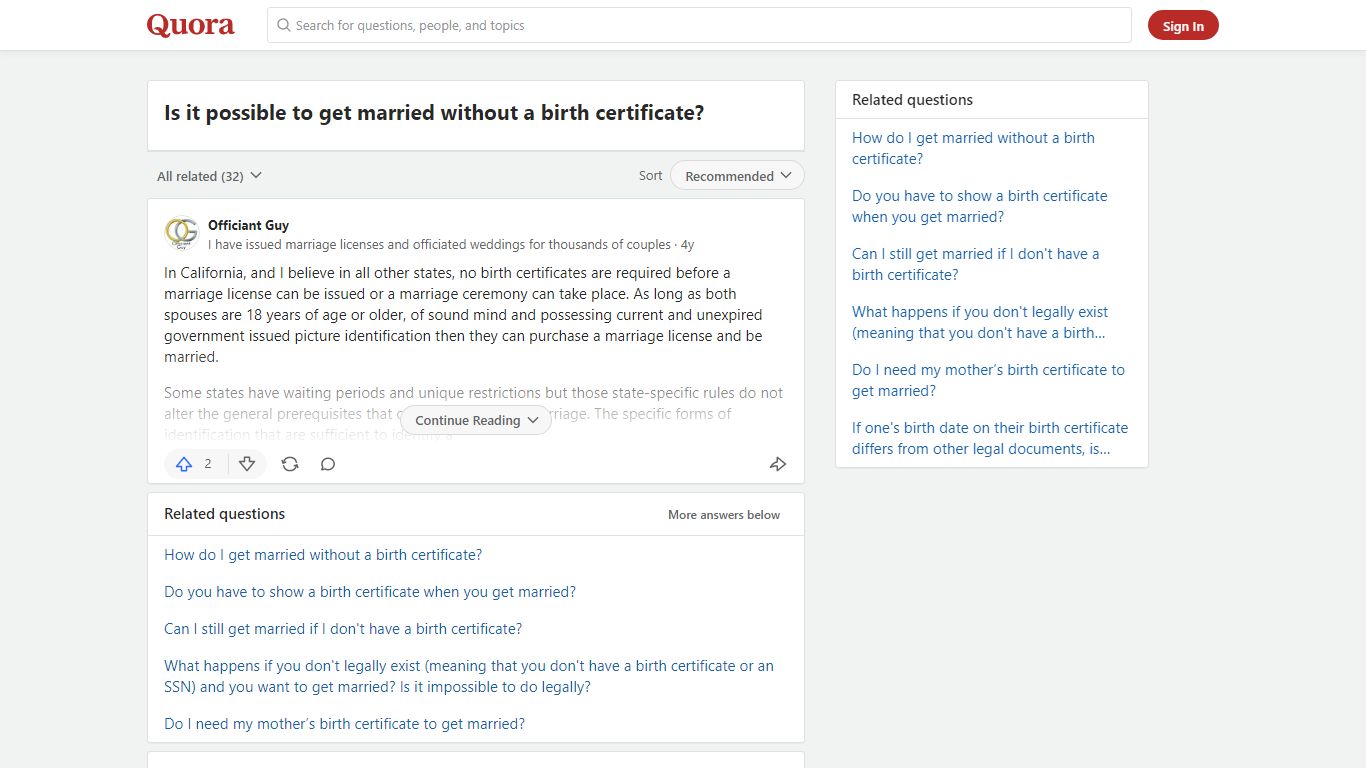Viewport: 1366px width, 768px height.
Task: Expand answer with Continue Reading
Action: 476,420
